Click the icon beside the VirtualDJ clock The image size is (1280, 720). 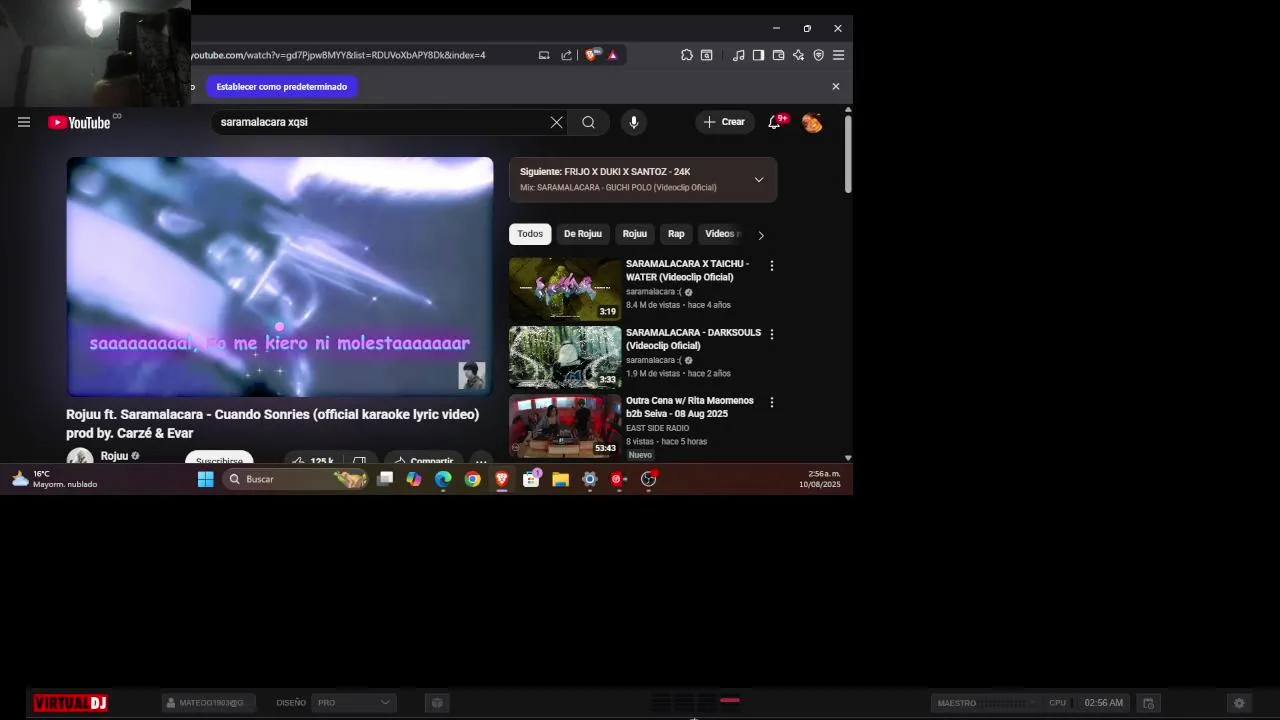pyautogui.click(x=1149, y=703)
